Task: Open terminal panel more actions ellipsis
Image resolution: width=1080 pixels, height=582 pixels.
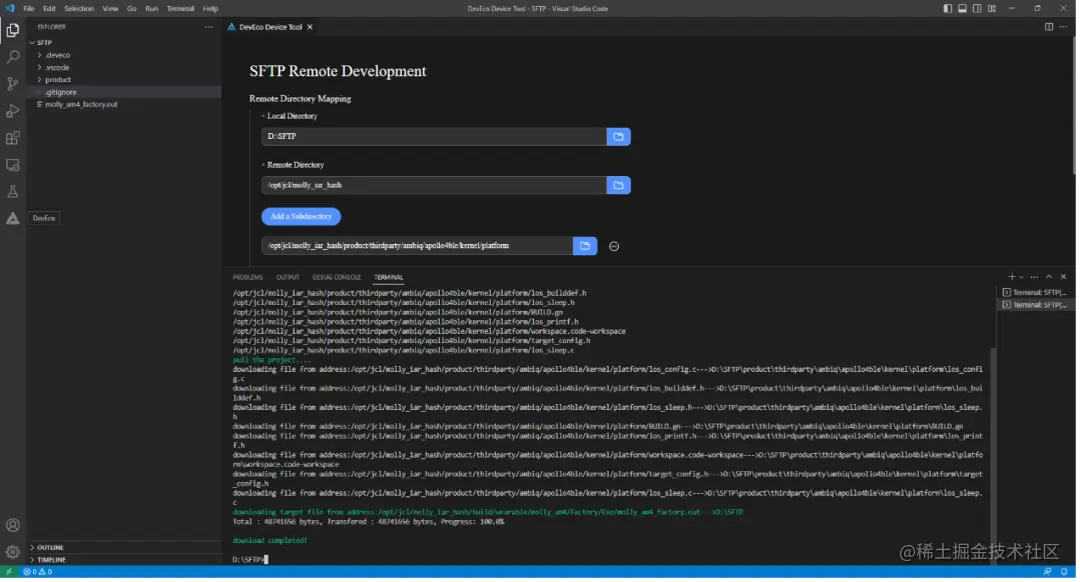Action: click(x=1036, y=277)
